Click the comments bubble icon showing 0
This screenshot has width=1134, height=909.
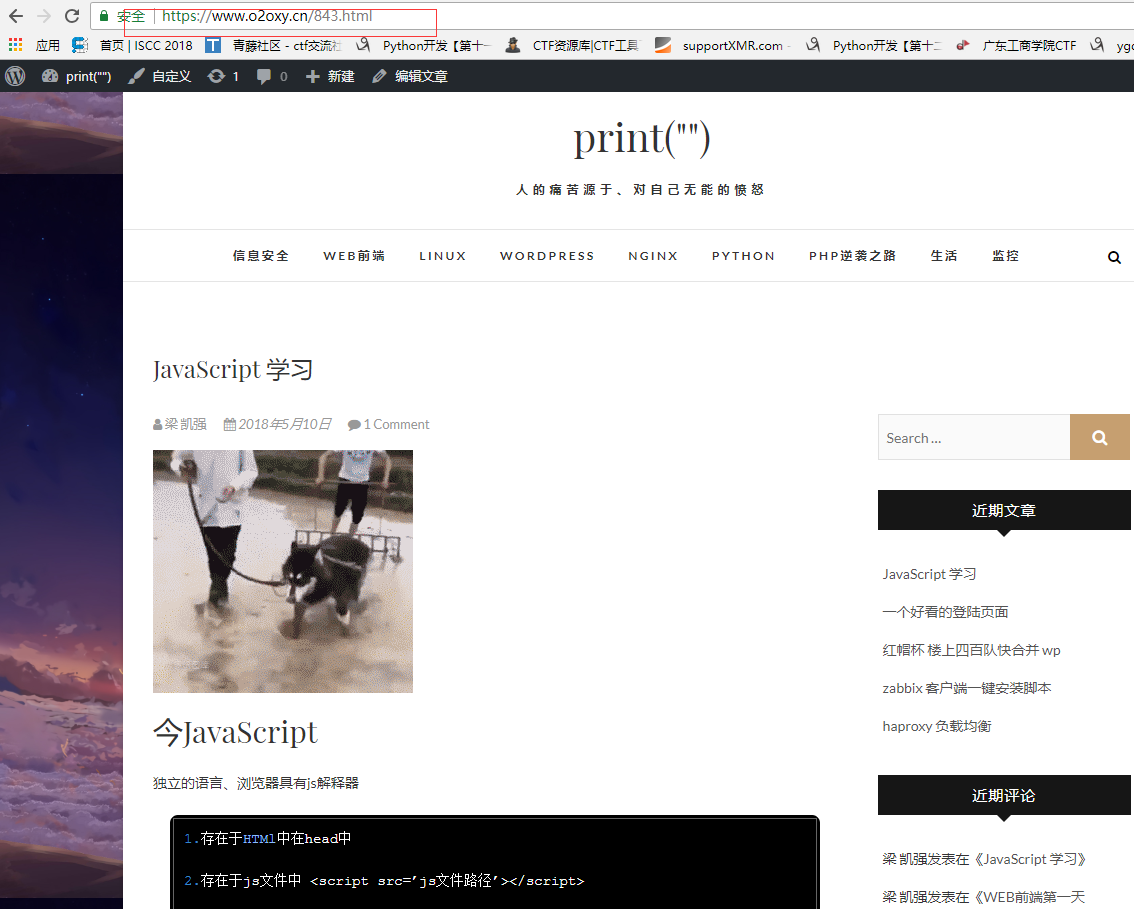pyautogui.click(x=272, y=76)
